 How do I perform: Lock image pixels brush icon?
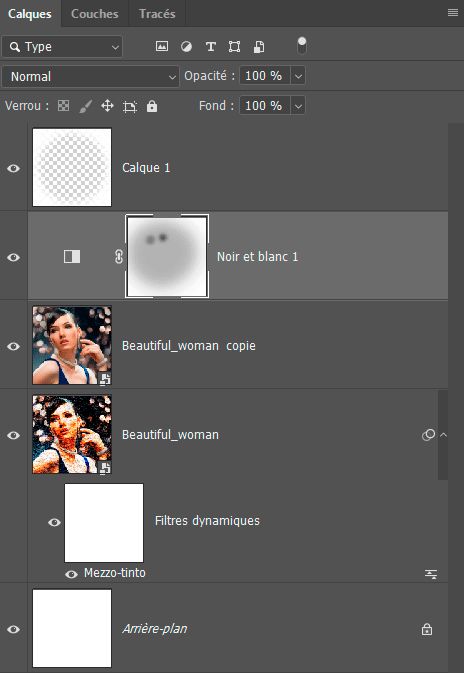[85, 106]
